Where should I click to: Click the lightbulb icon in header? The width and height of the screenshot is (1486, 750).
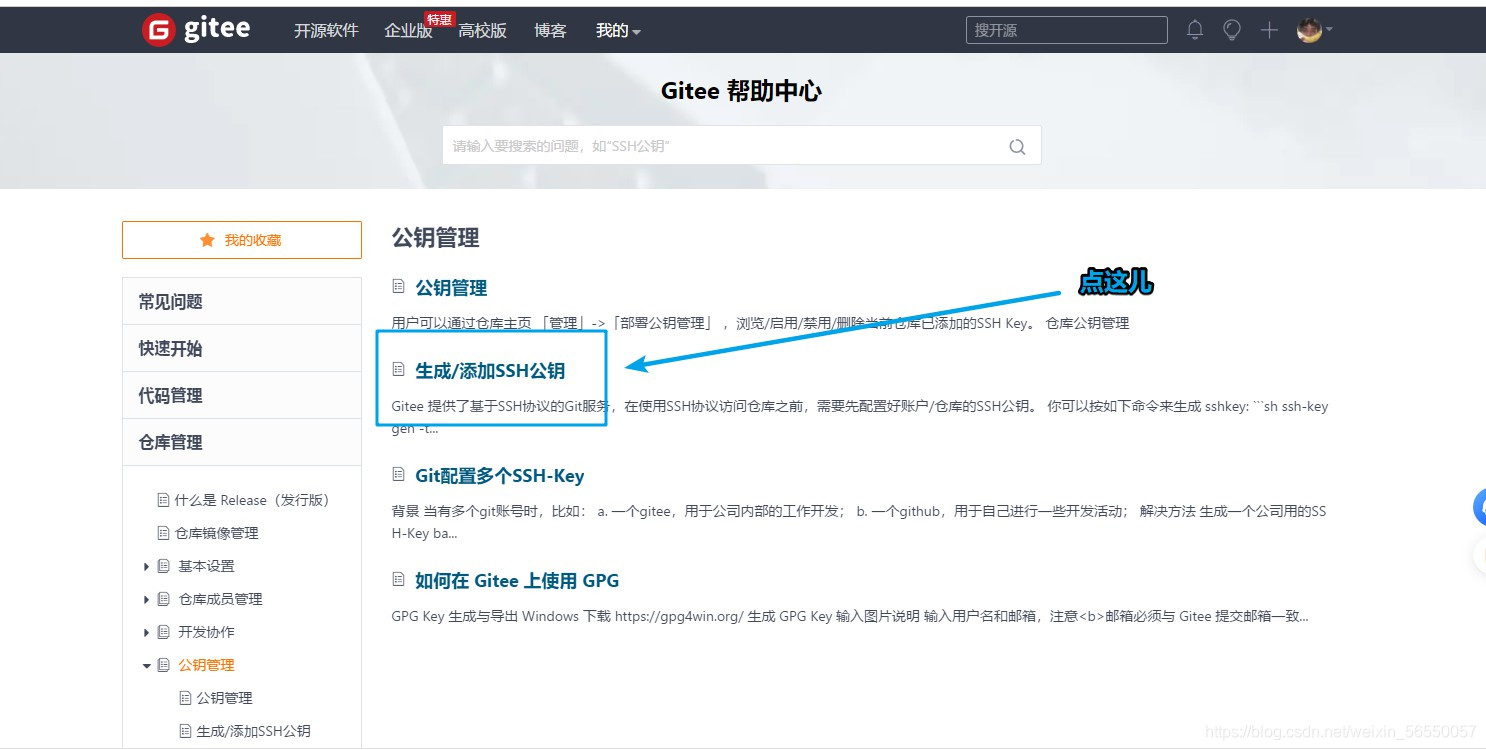click(x=1232, y=30)
